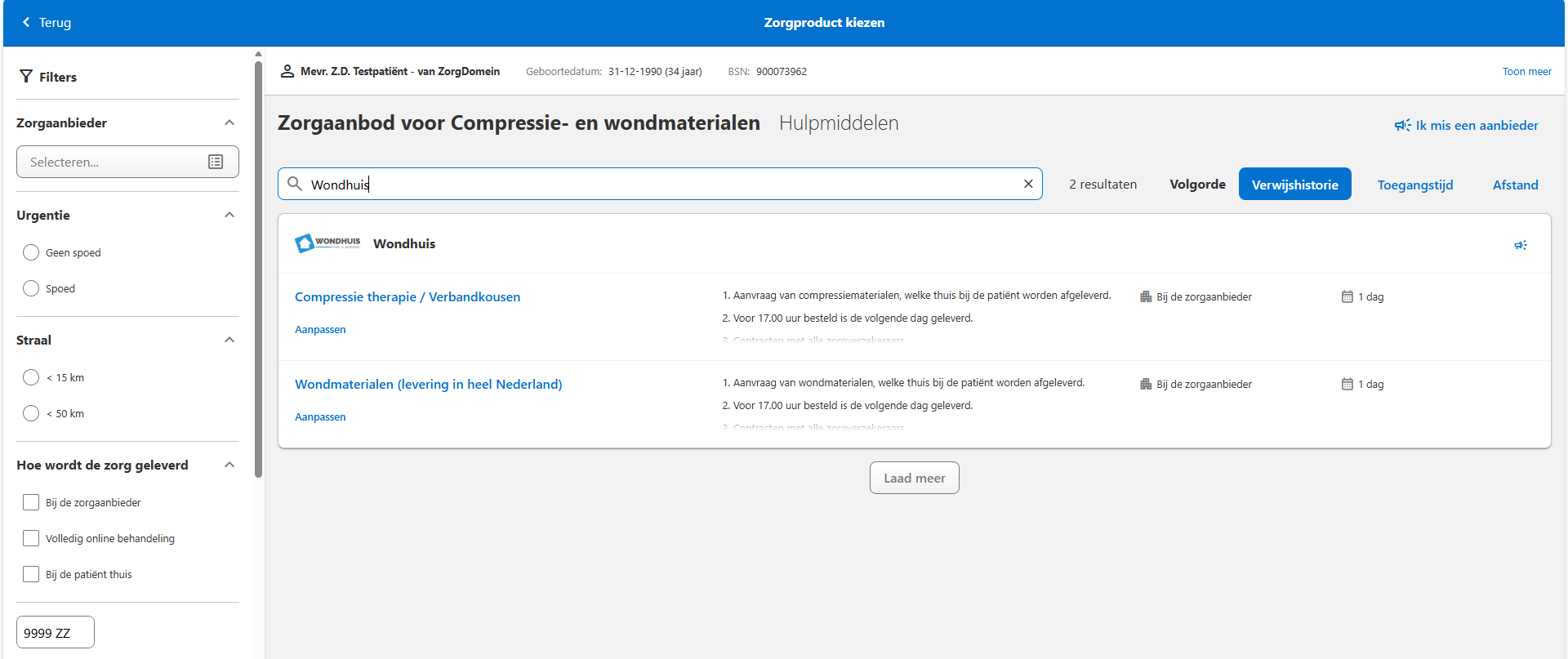Image resolution: width=1568 pixels, height=659 pixels.
Task: Select the Geen spoed radio button
Action: (x=31, y=252)
